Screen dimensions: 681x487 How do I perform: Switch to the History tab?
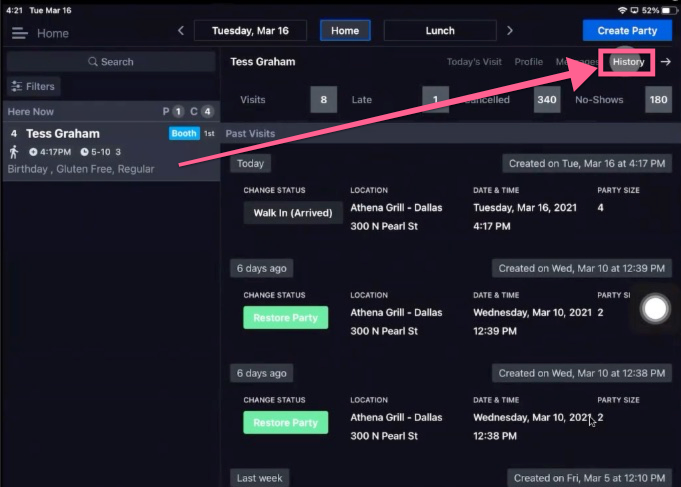[x=628, y=62]
